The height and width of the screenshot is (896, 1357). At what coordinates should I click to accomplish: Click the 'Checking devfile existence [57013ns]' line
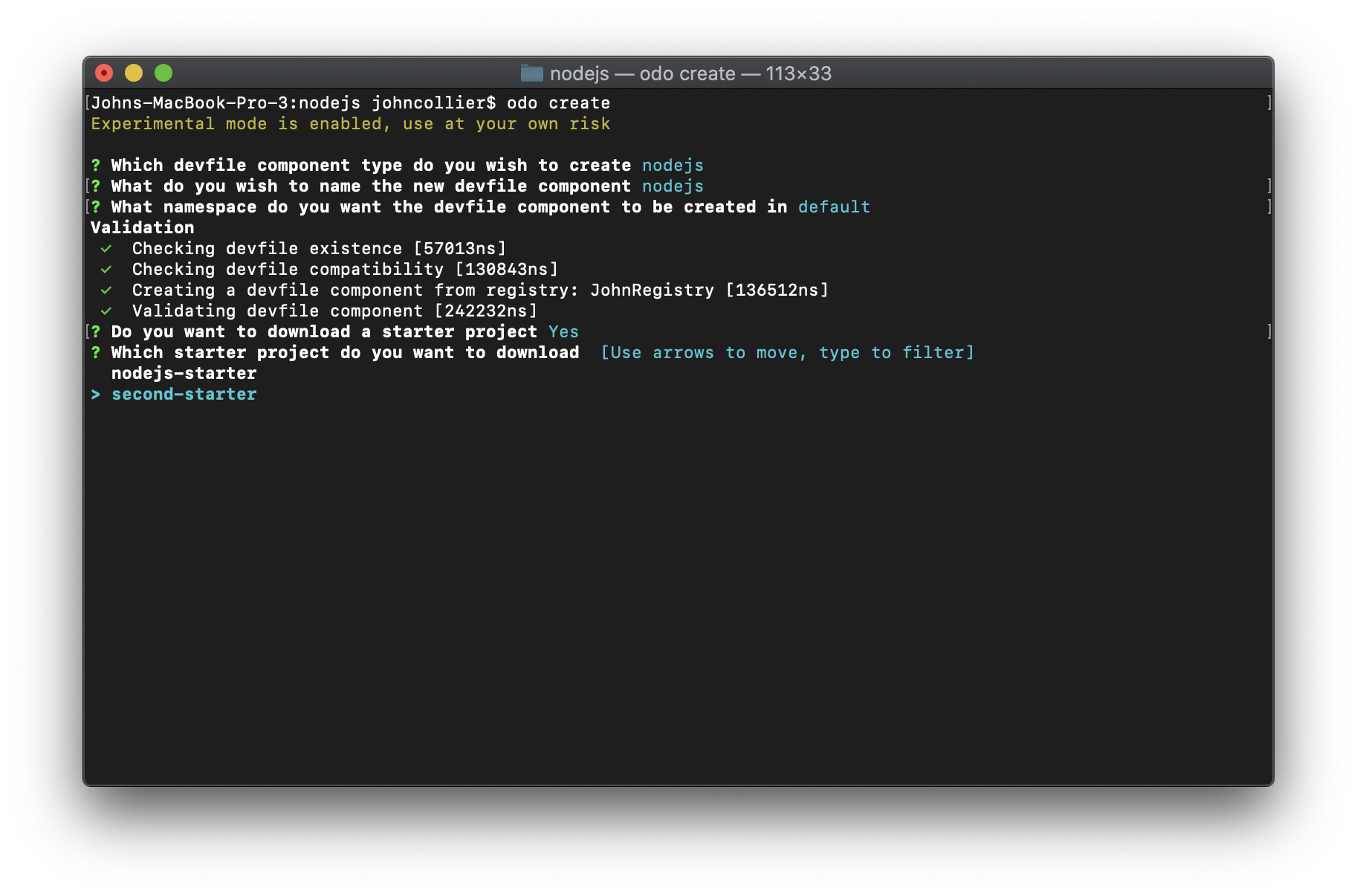[x=319, y=248]
